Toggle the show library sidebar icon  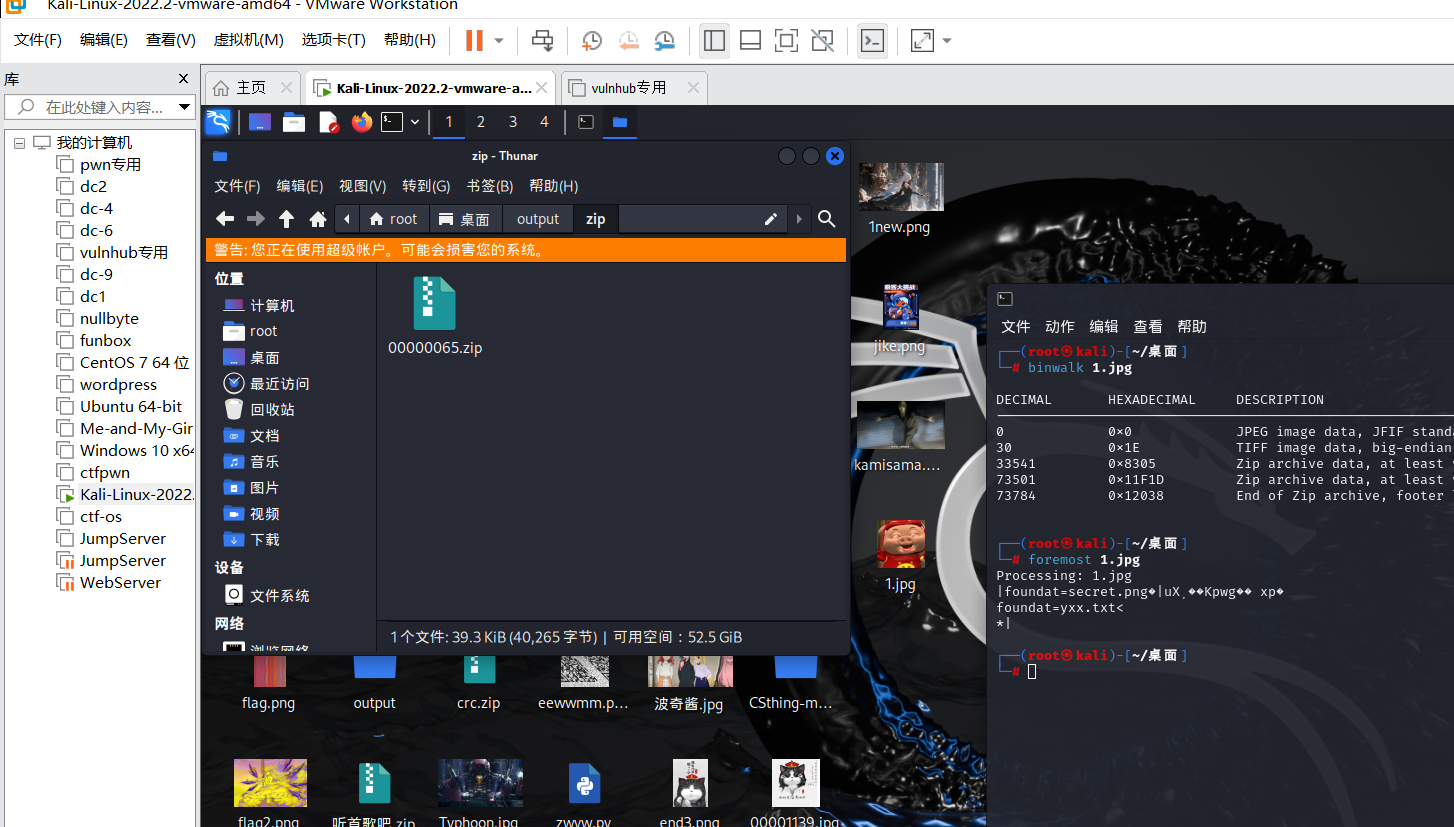pos(714,40)
